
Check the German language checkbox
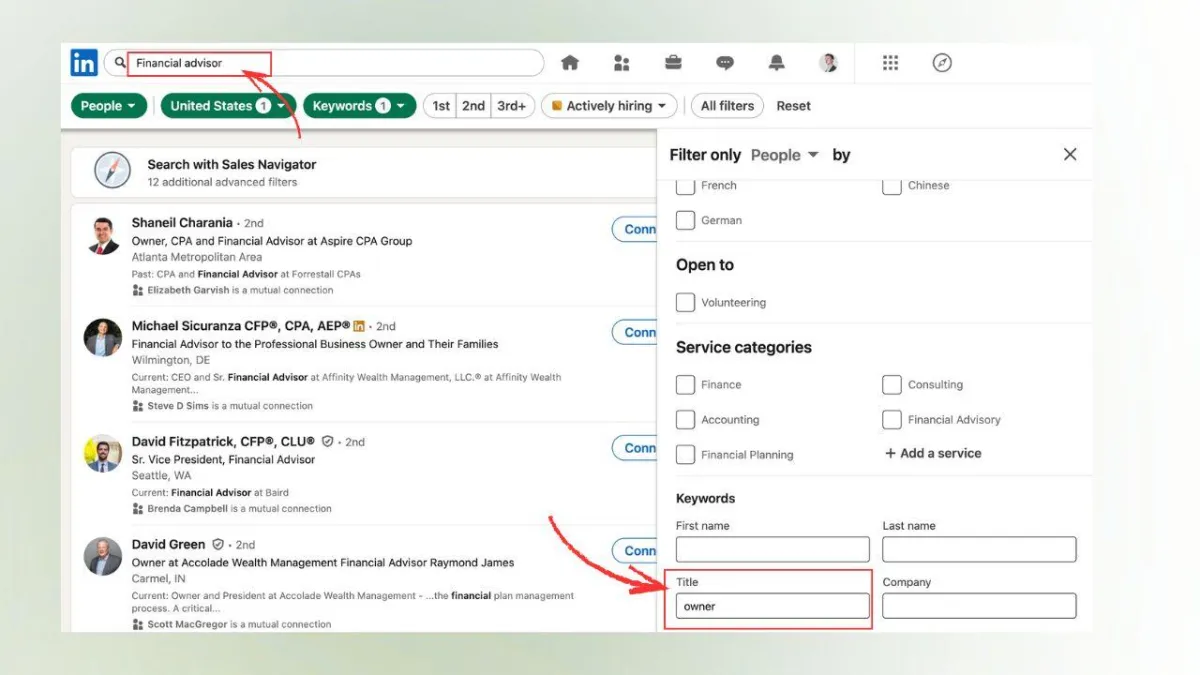pyautogui.click(x=685, y=220)
